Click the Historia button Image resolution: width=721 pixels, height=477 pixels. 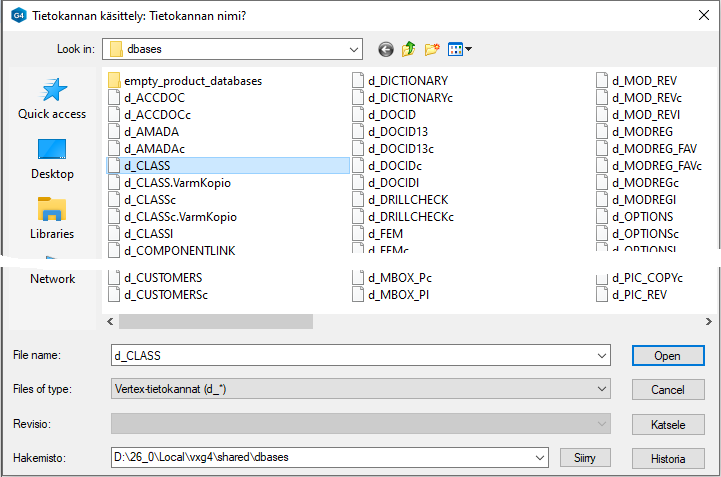pos(667,459)
